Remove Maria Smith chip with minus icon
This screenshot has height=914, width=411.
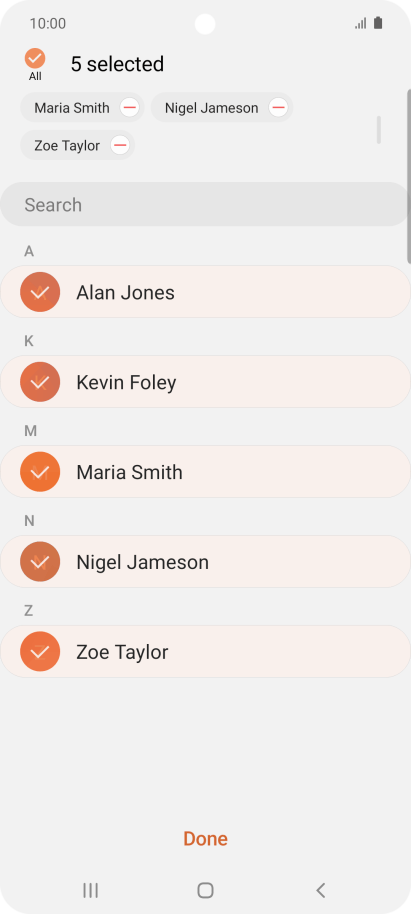[x=129, y=107]
